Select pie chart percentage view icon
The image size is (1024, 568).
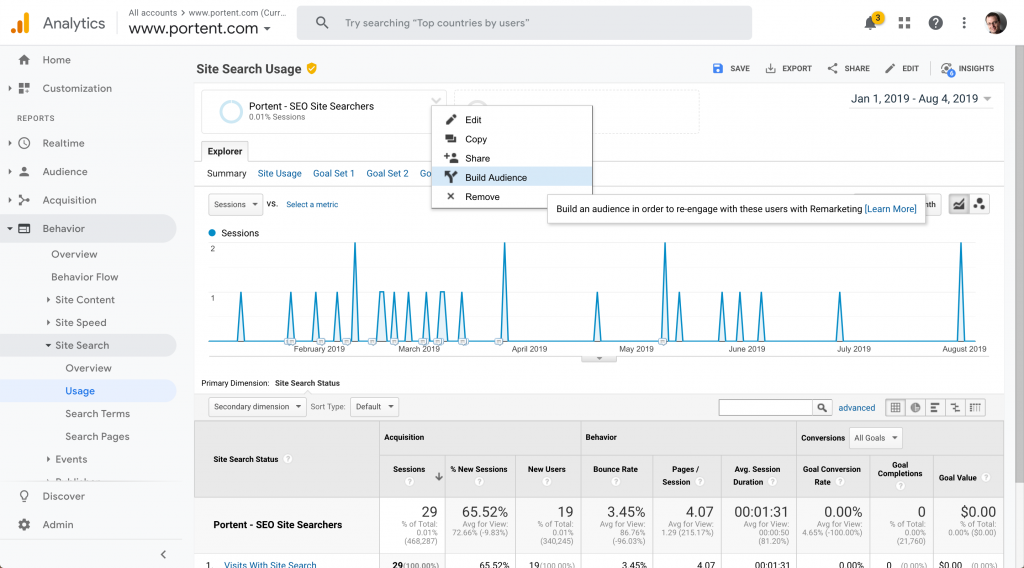coord(916,407)
